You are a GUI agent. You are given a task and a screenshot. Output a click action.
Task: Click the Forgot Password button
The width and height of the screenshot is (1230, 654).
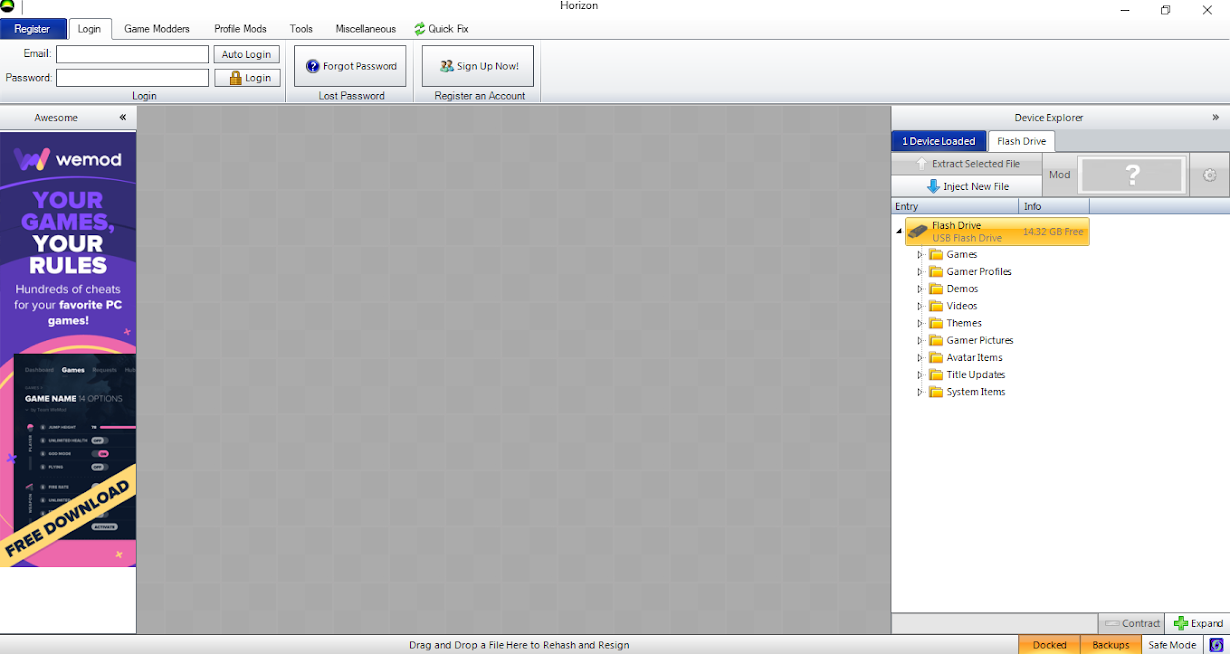[349, 65]
